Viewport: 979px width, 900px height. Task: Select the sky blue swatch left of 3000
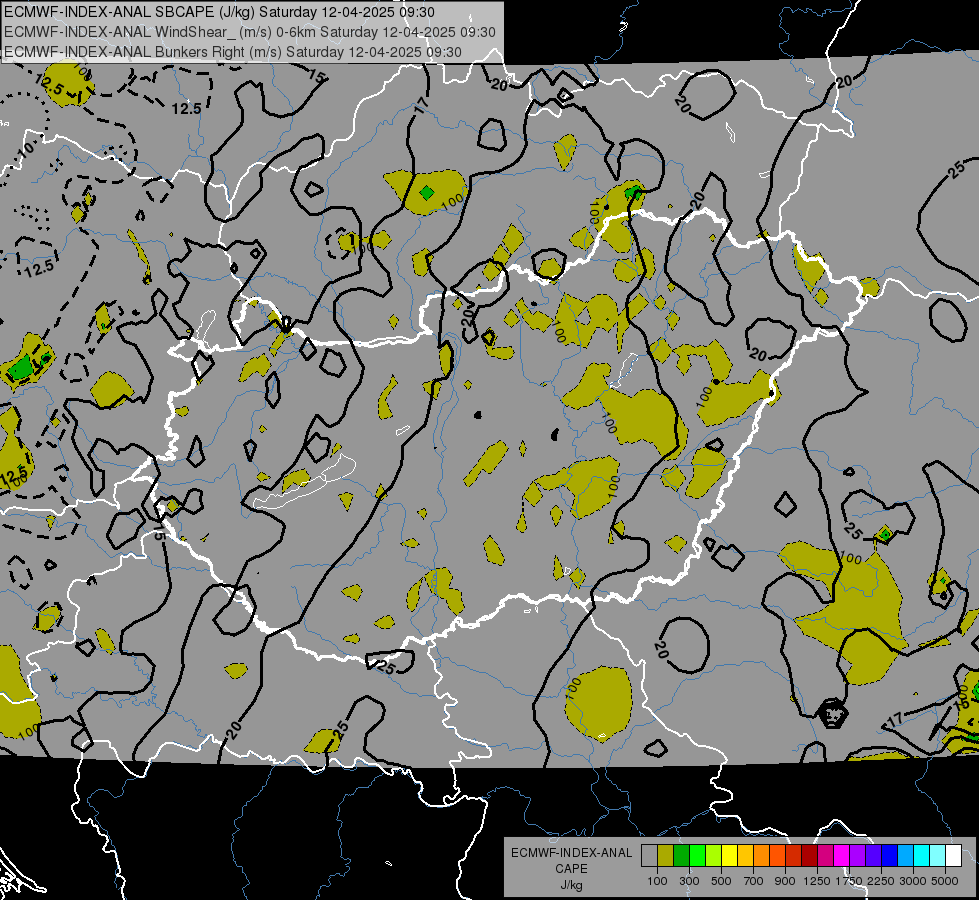click(x=905, y=856)
